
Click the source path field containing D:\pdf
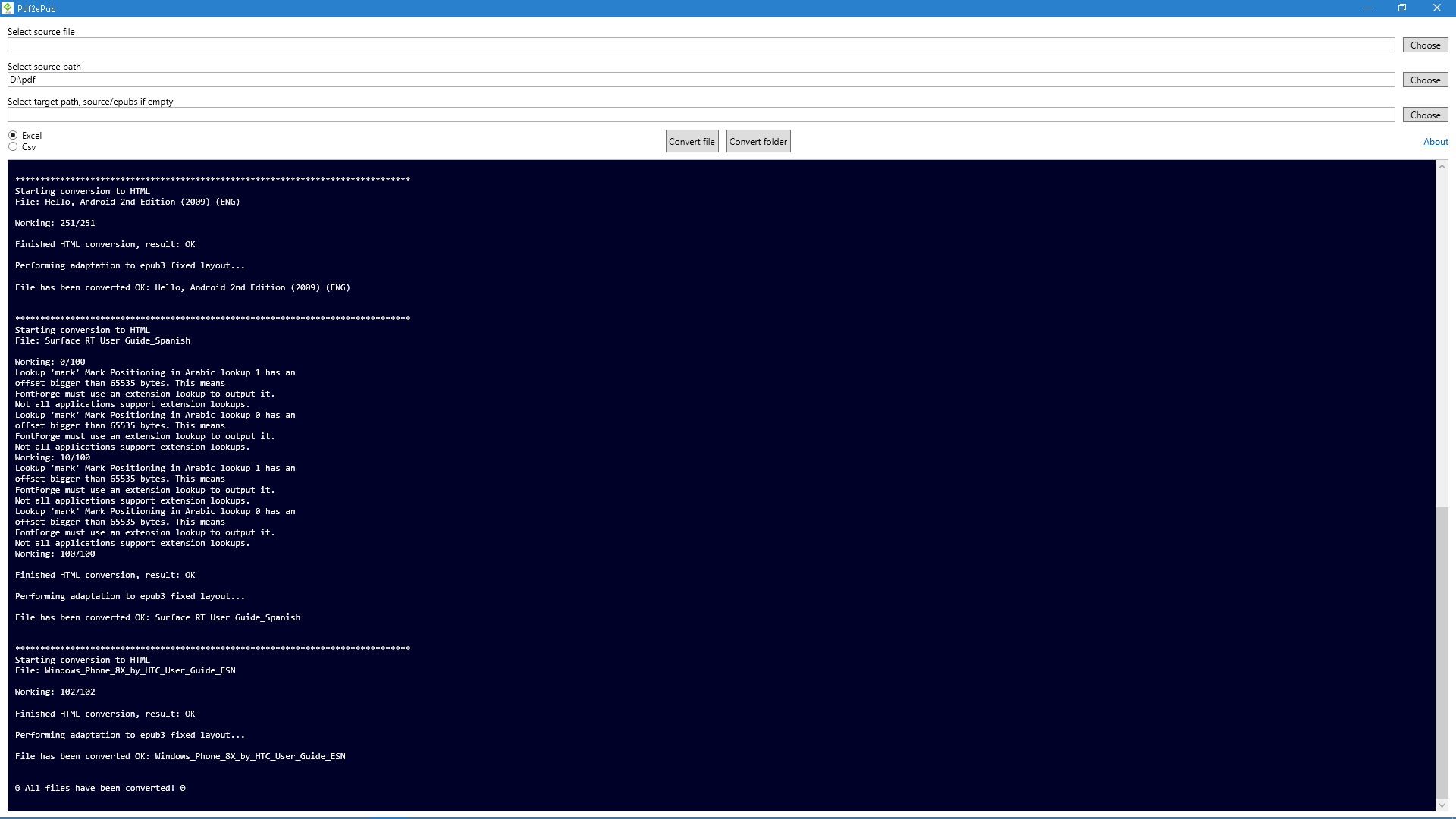click(700, 80)
